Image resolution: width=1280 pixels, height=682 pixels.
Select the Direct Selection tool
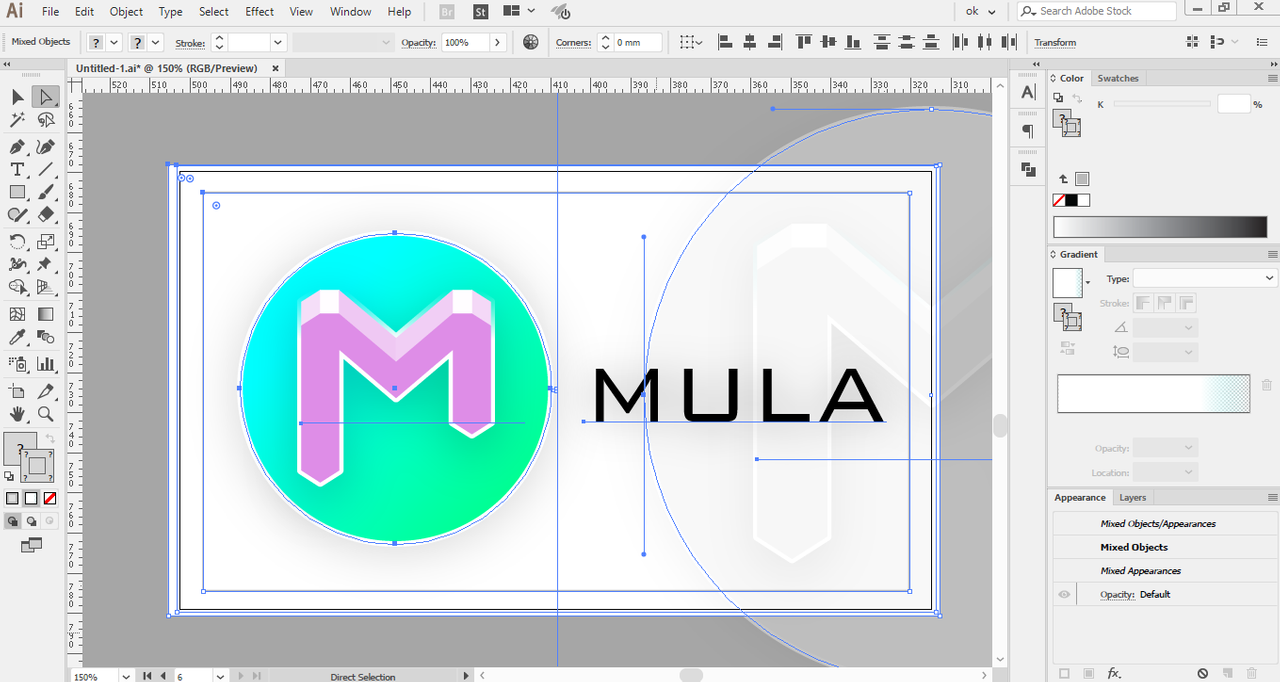[x=45, y=97]
